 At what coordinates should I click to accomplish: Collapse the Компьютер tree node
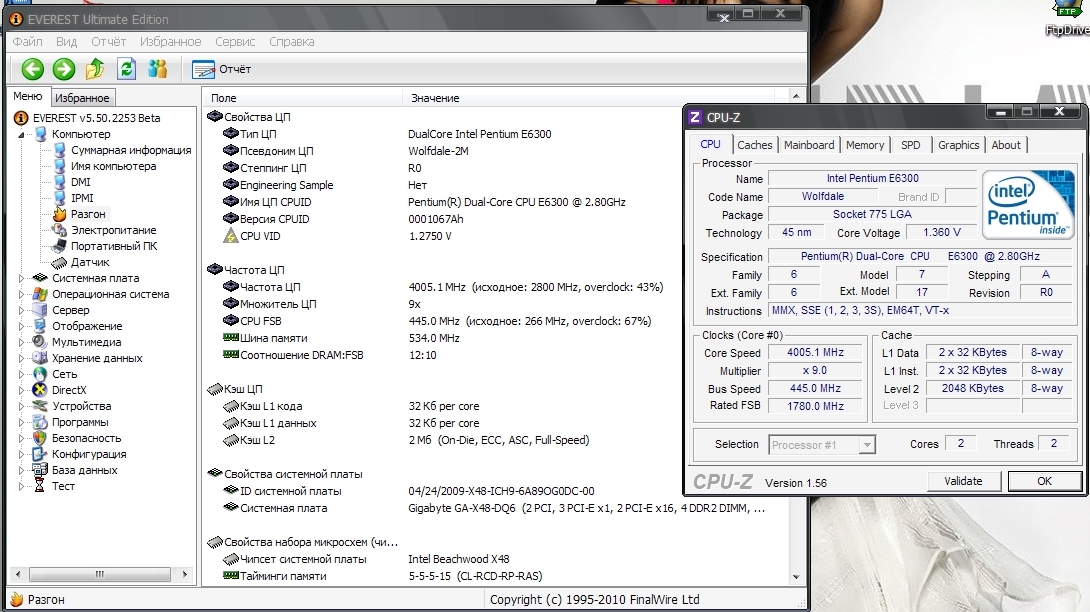point(21,134)
